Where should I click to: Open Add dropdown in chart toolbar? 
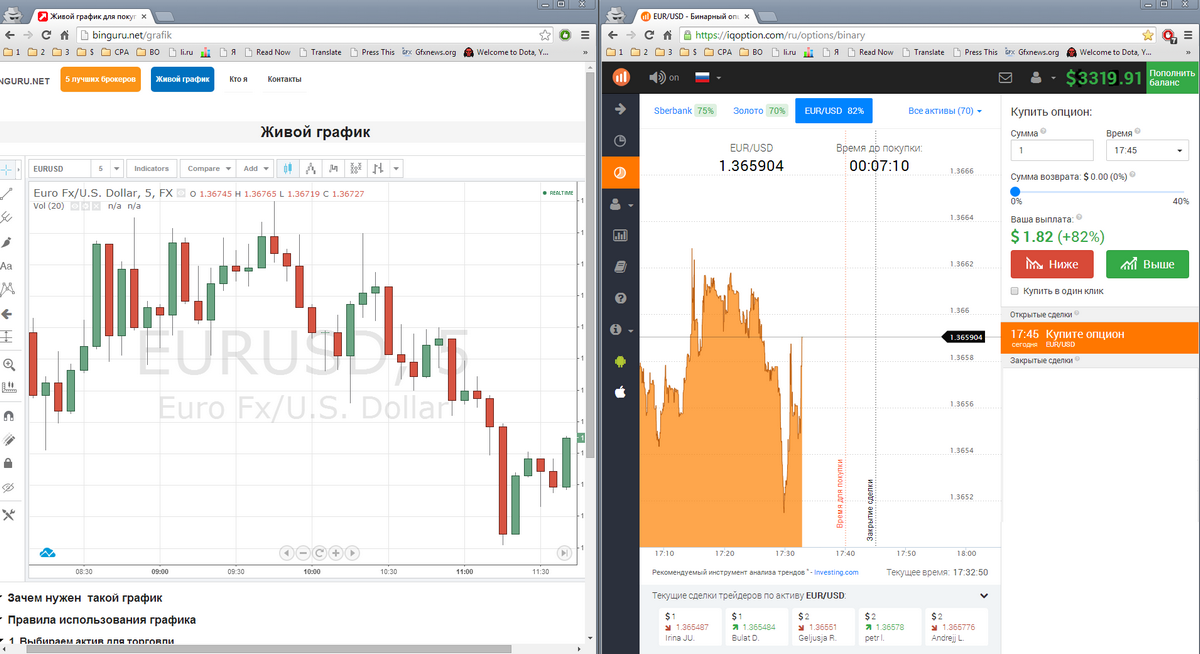255,168
